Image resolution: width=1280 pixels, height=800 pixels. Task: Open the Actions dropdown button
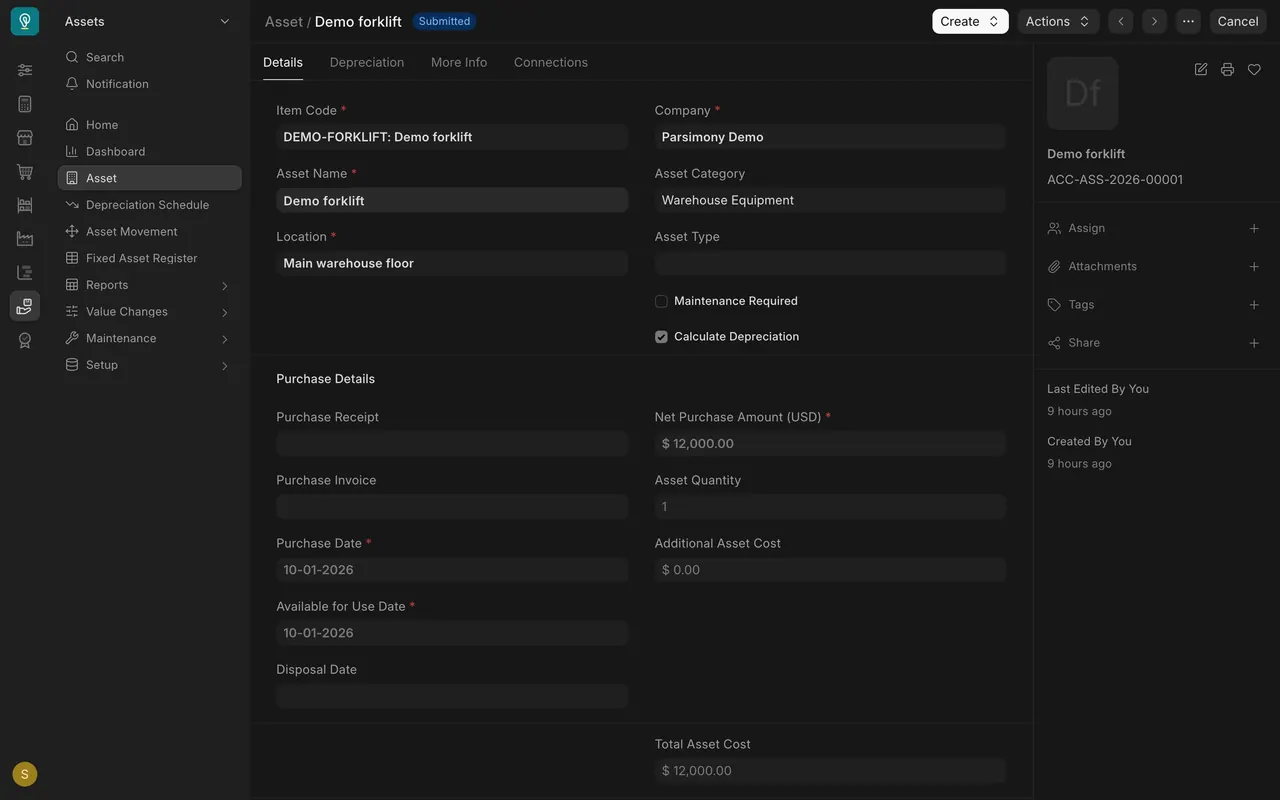(1058, 21)
